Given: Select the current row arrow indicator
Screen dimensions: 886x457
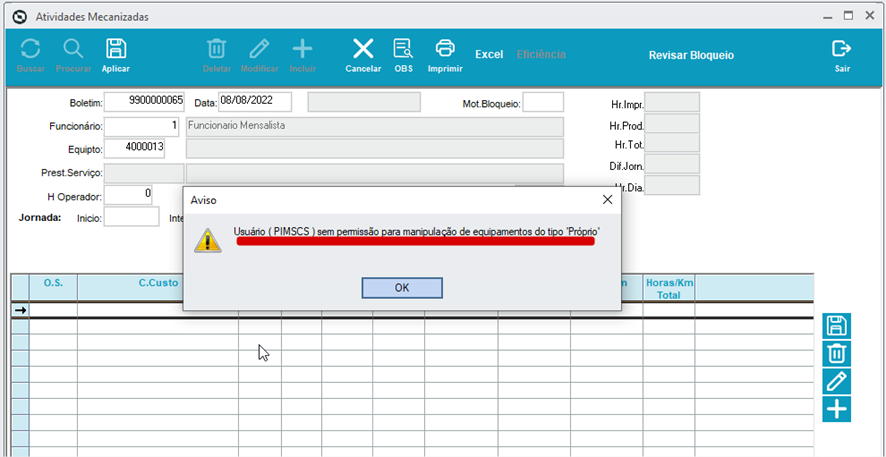Looking at the screenshot, I should 20,310.
